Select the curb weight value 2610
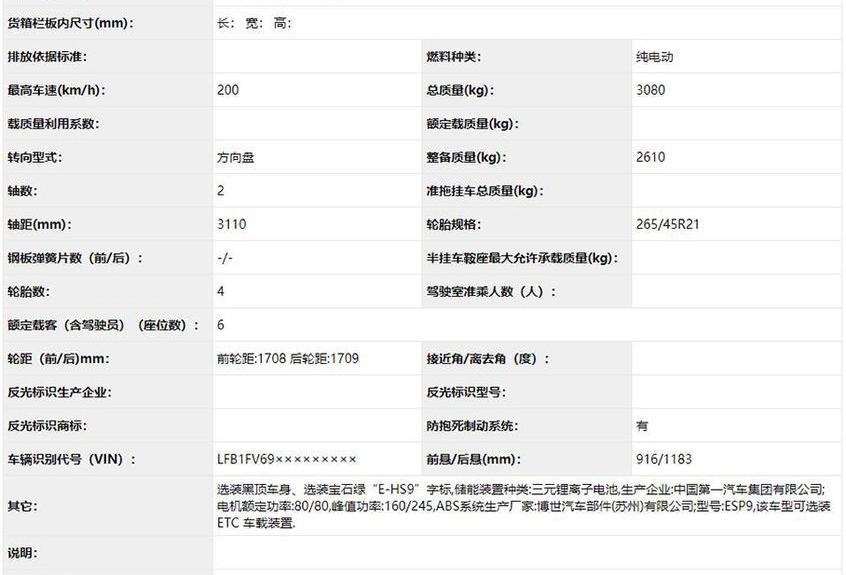The height and width of the screenshot is (575, 846). (650, 157)
